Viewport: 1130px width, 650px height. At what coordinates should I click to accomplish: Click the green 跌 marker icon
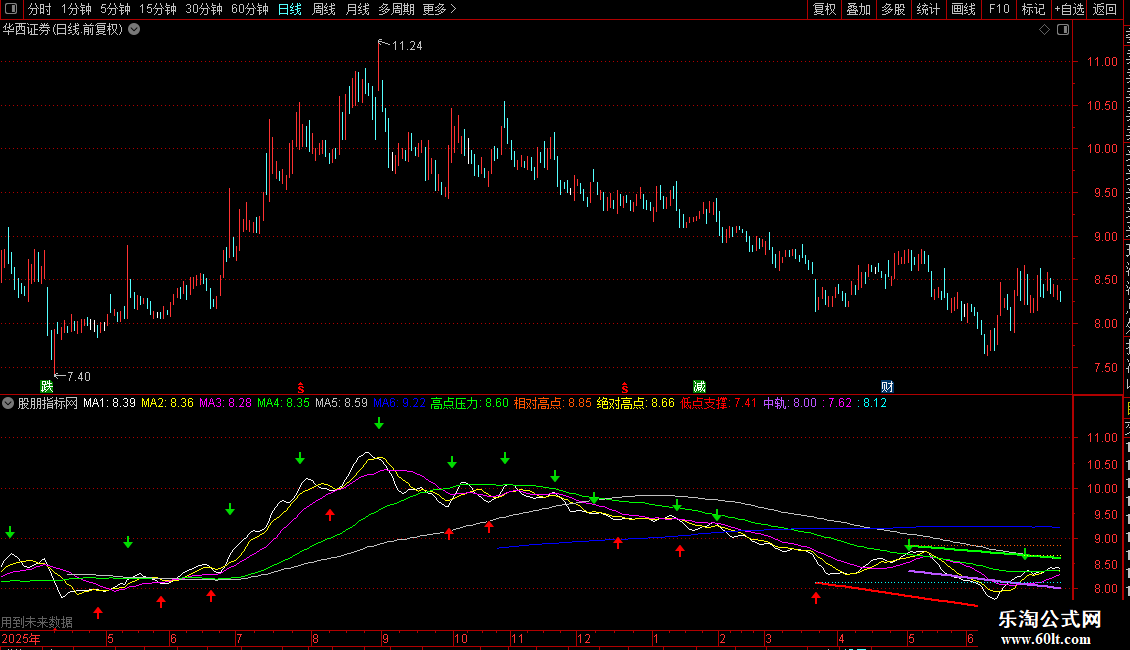coord(47,386)
